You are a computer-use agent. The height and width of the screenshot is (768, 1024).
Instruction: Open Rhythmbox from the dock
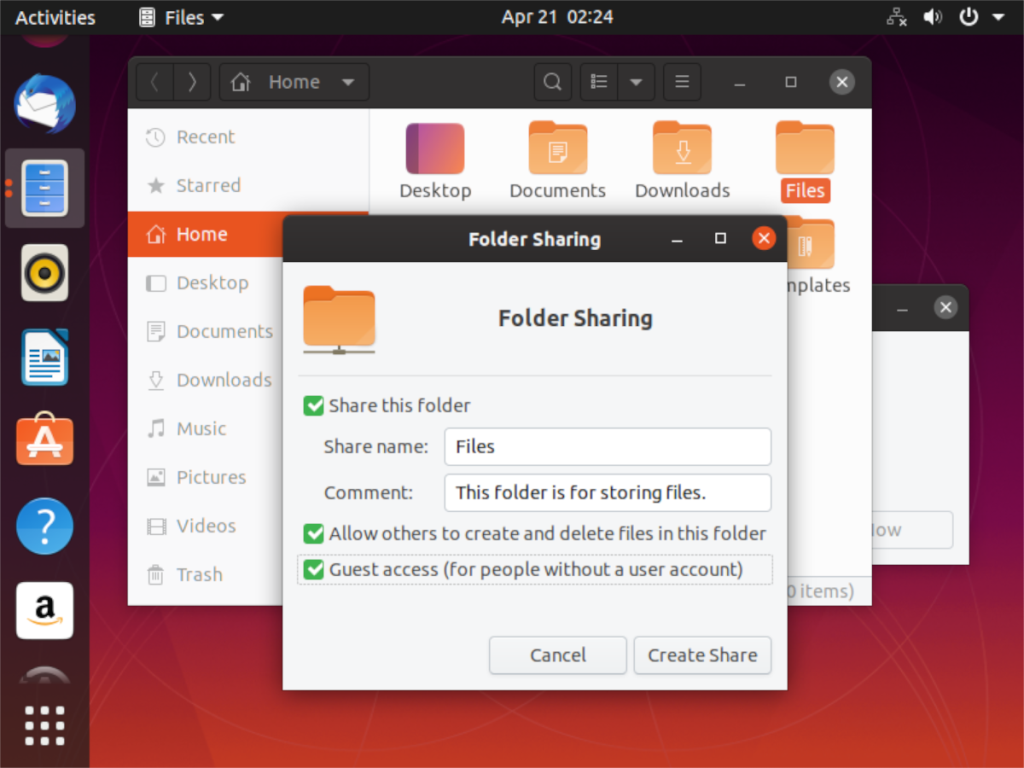44,270
